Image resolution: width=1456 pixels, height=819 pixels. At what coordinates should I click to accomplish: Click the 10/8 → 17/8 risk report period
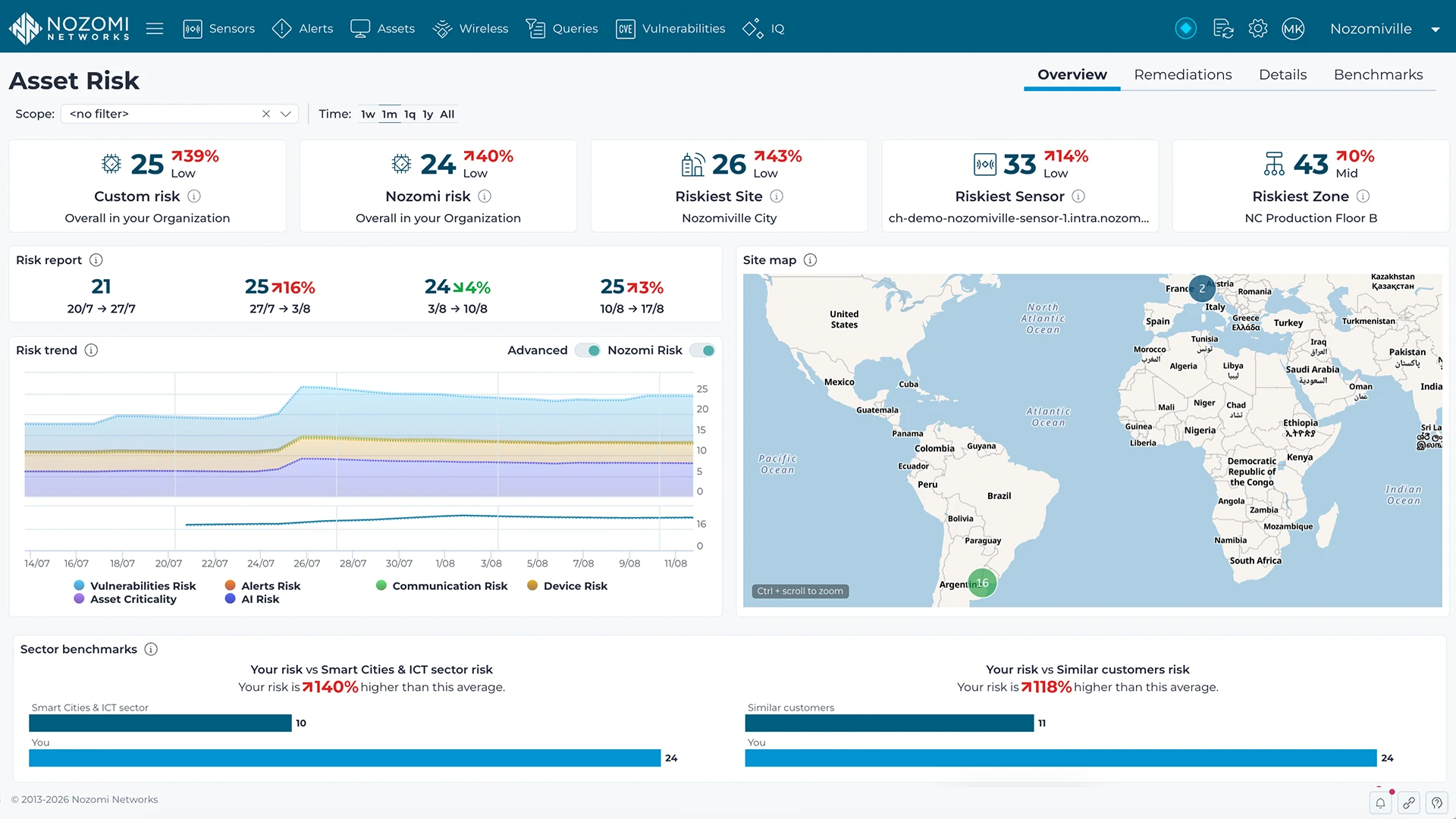pos(632,309)
